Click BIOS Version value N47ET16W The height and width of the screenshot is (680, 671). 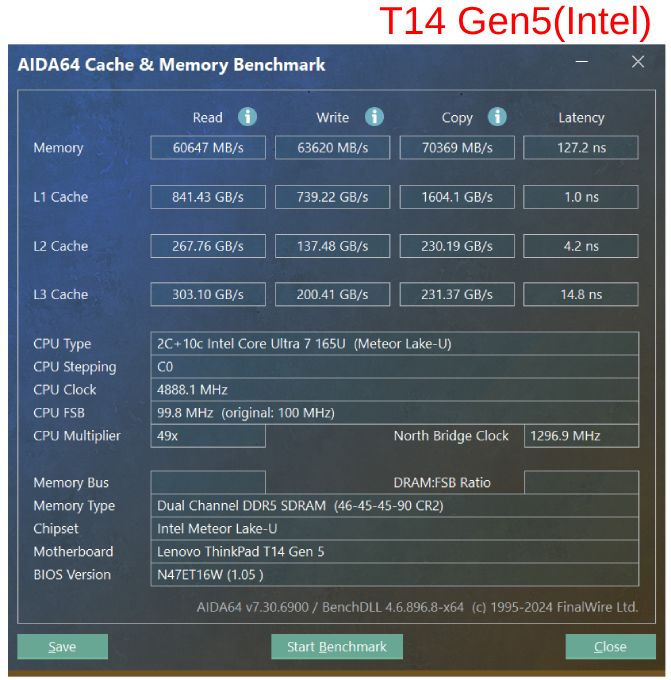(x=395, y=575)
